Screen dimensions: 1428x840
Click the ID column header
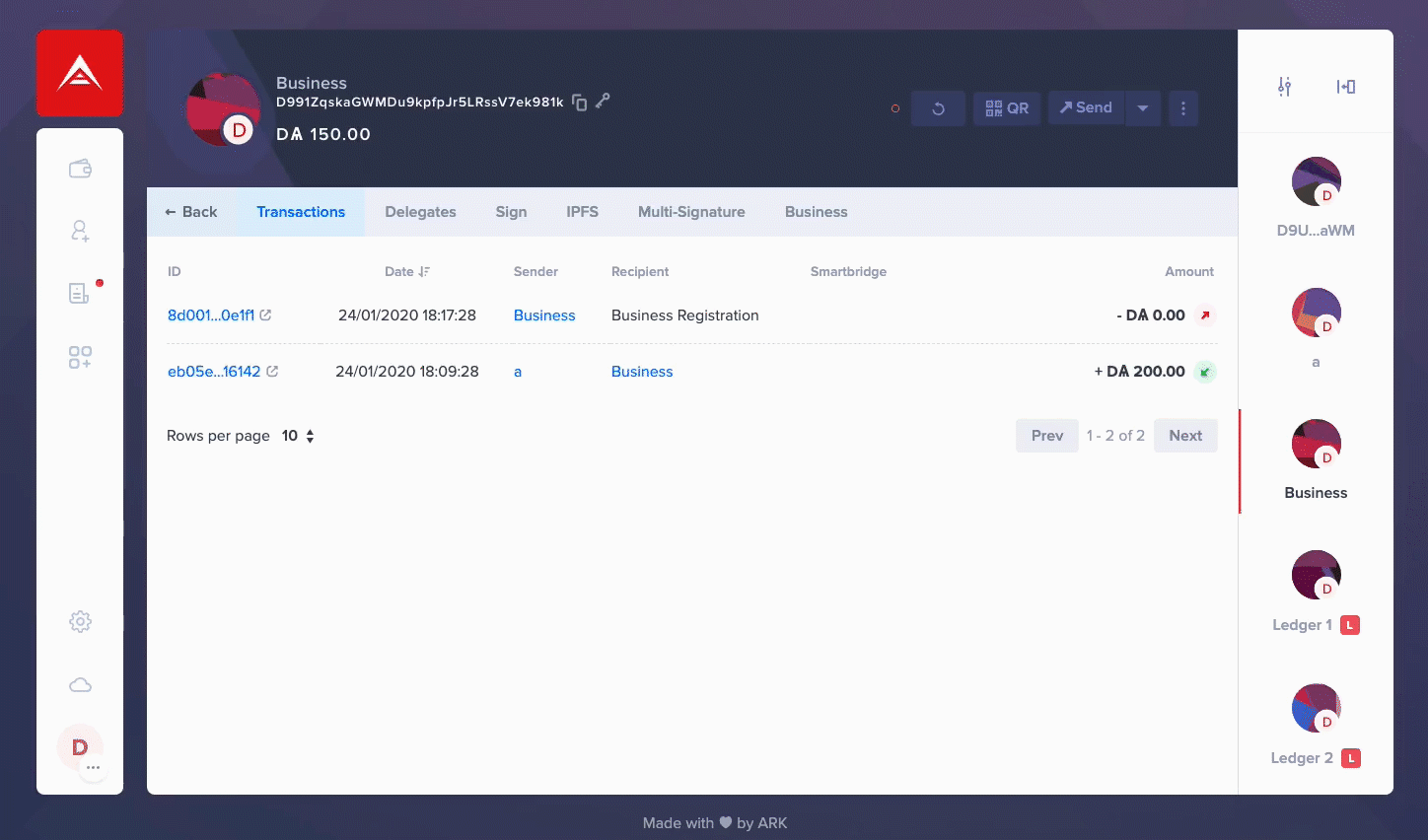click(x=174, y=272)
